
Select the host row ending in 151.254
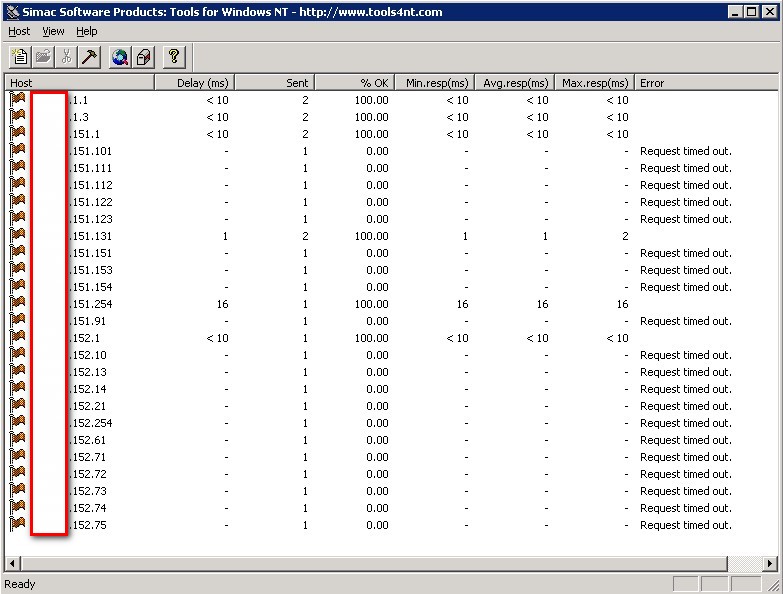click(x=91, y=304)
